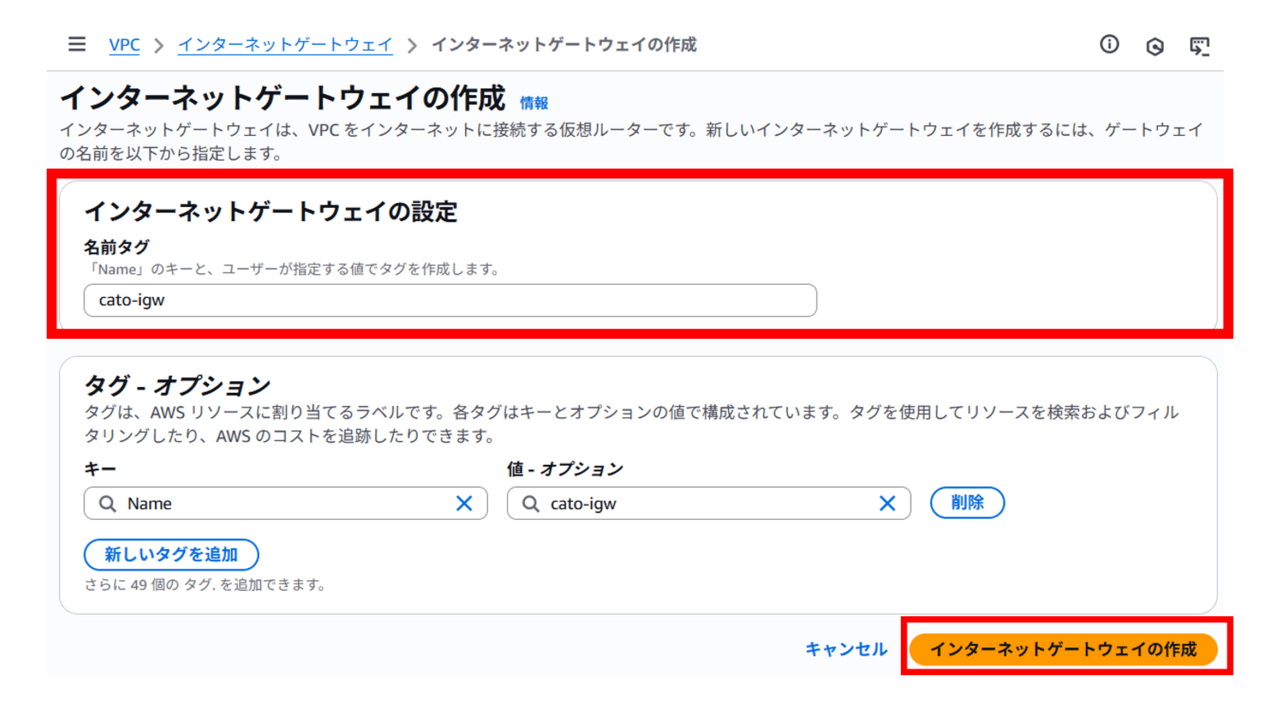
Task: Click the hexagon settings icon at top right
Action: tap(1155, 46)
